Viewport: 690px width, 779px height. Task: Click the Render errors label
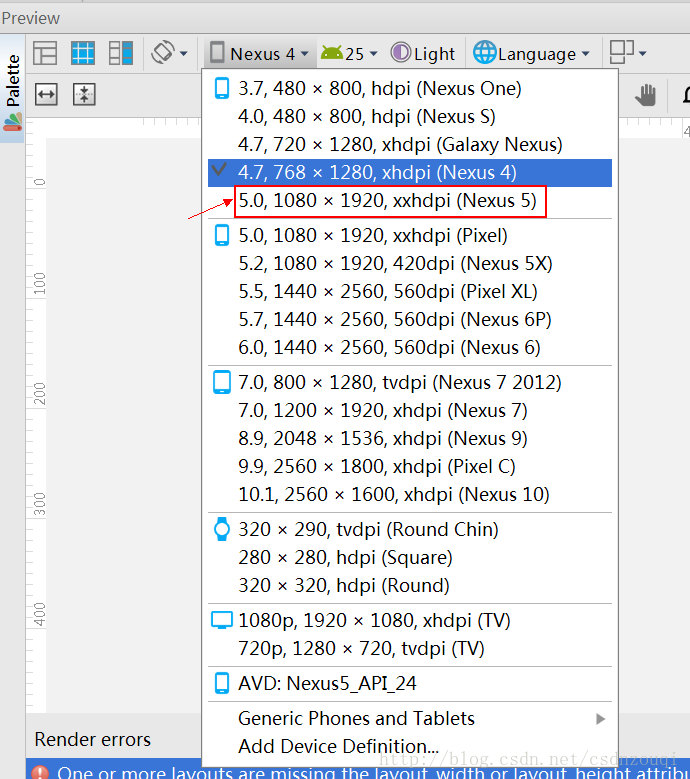coord(93,740)
